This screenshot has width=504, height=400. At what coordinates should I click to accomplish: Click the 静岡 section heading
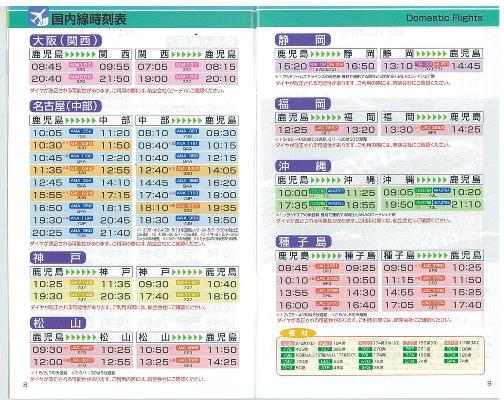[x=303, y=40]
